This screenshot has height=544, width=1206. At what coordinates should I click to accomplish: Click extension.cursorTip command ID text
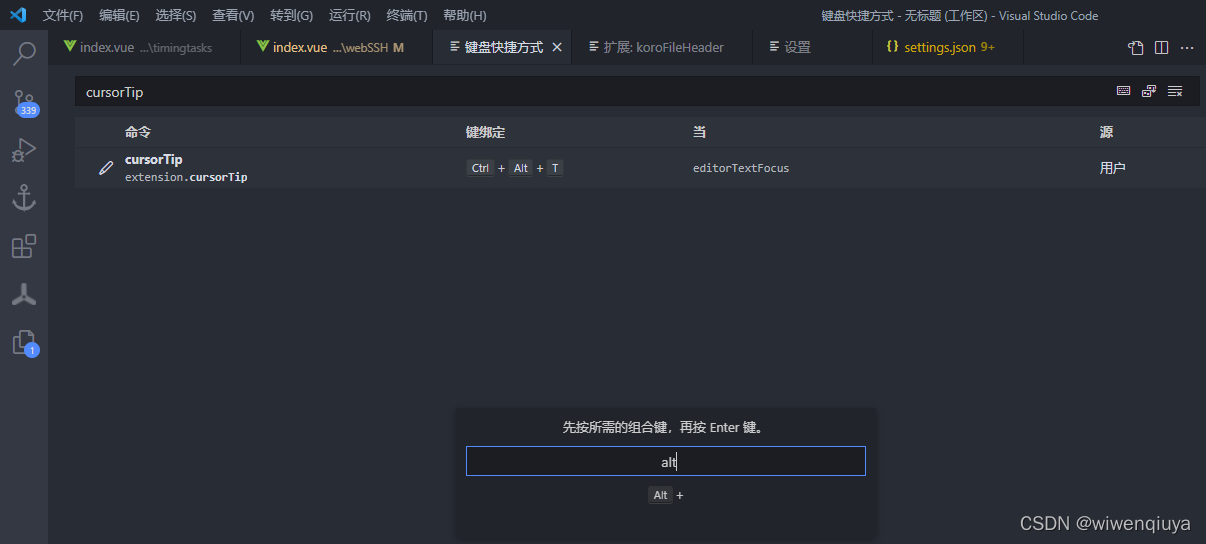click(x=186, y=177)
